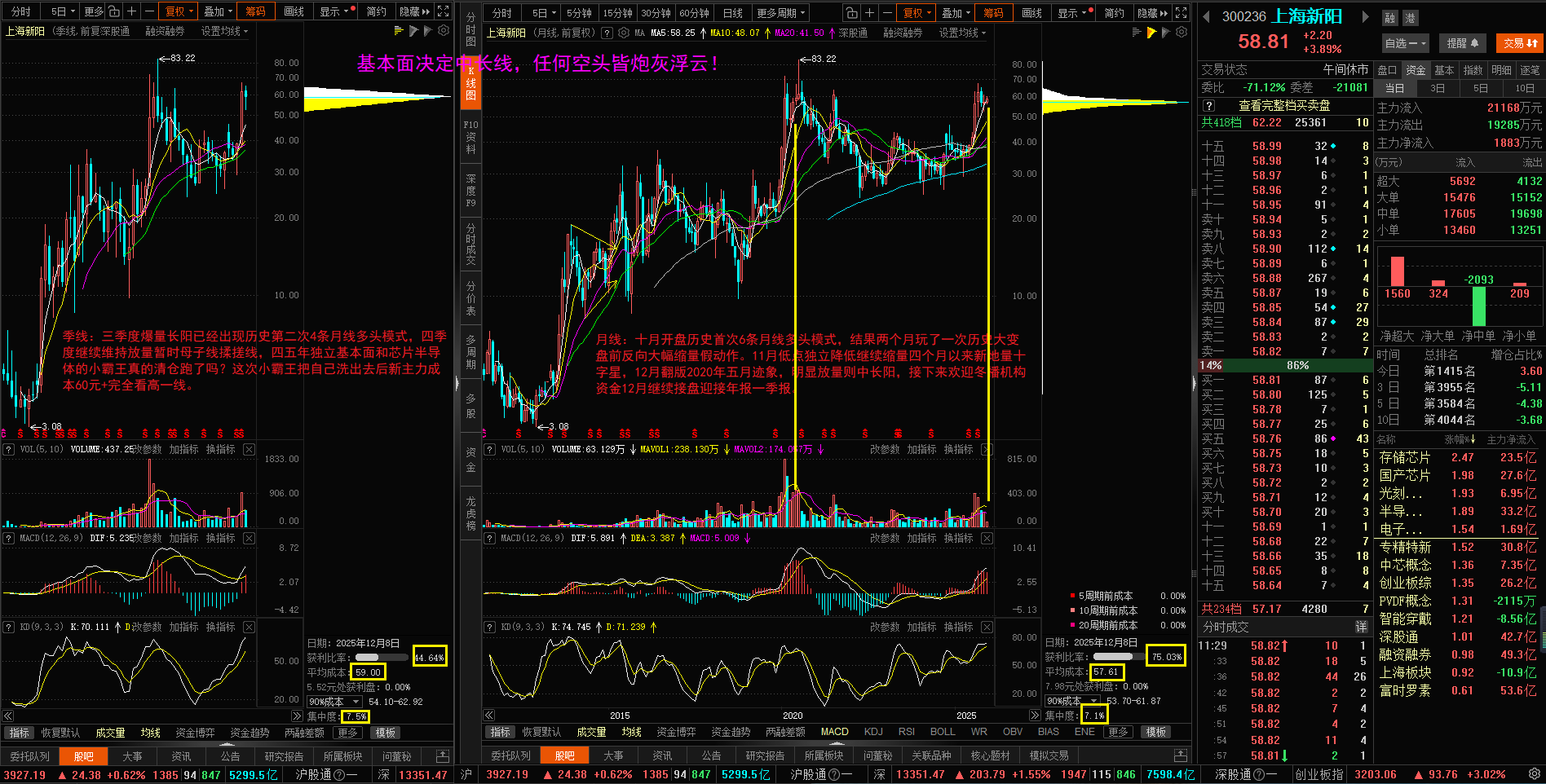The image size is (1546, 784).
Task: Open 设置均线 dropdown on left chart
Action: coord(224,31)
